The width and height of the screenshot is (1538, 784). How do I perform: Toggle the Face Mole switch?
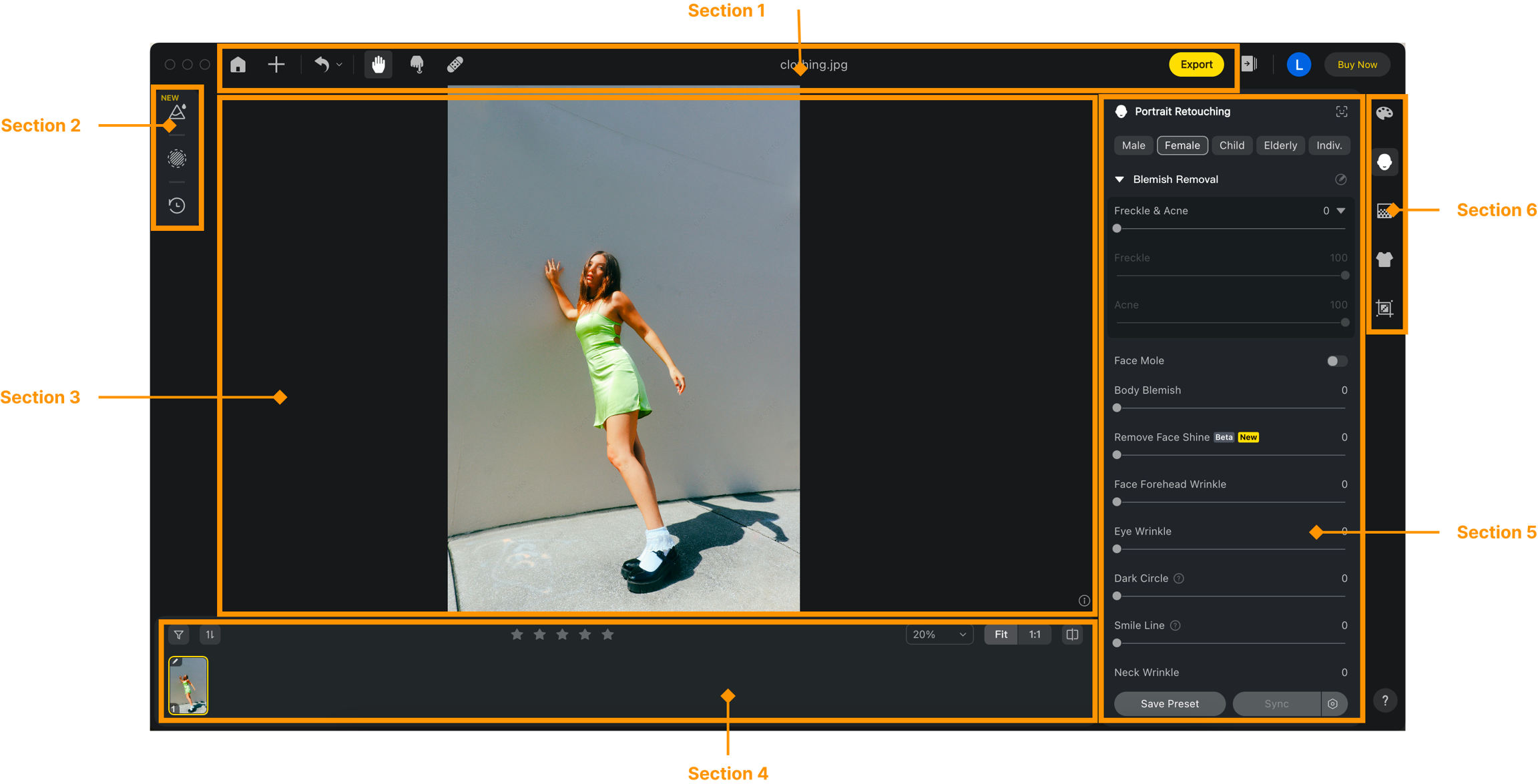[x=1336, y=361]
